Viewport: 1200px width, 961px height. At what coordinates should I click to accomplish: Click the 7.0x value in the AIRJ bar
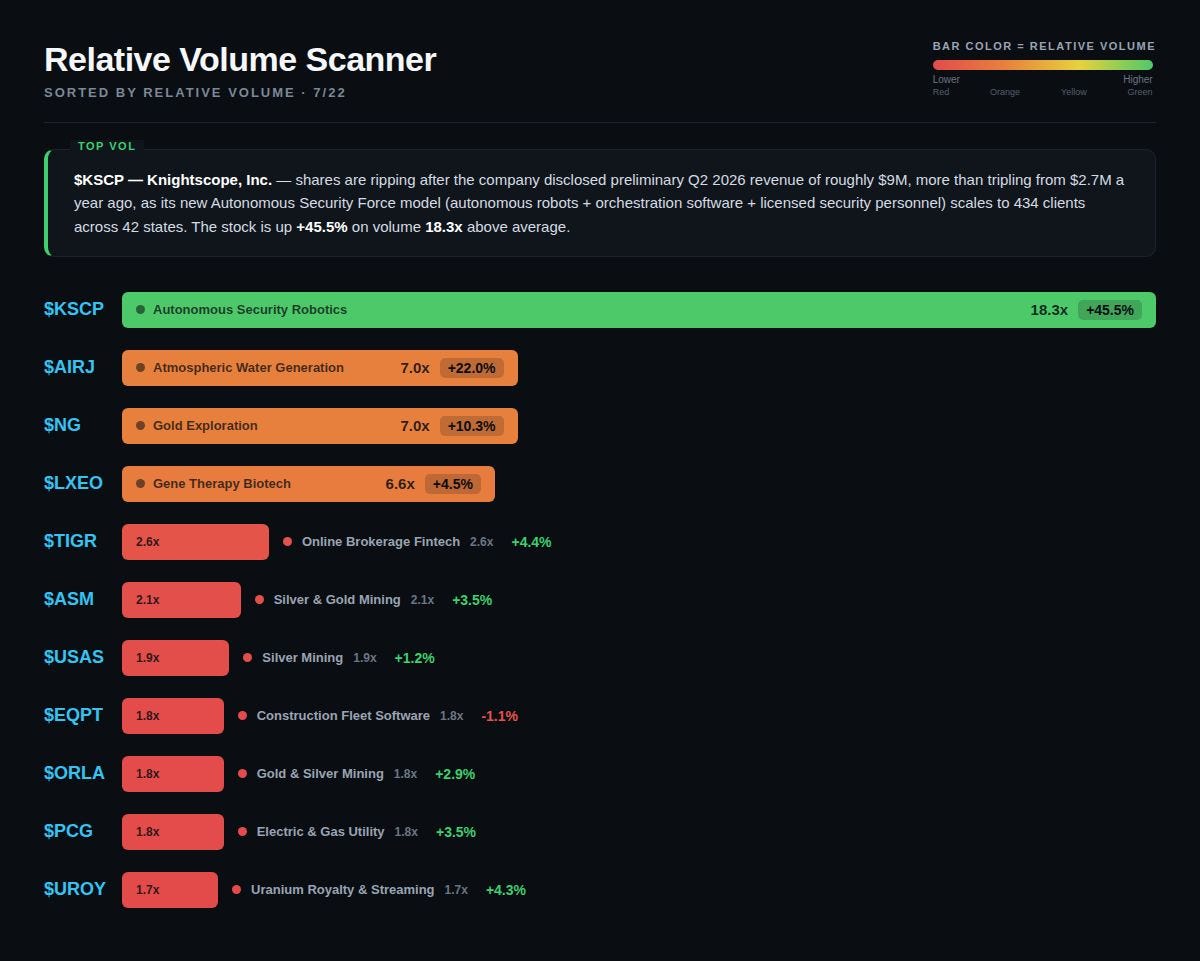[x=415, y=368]
